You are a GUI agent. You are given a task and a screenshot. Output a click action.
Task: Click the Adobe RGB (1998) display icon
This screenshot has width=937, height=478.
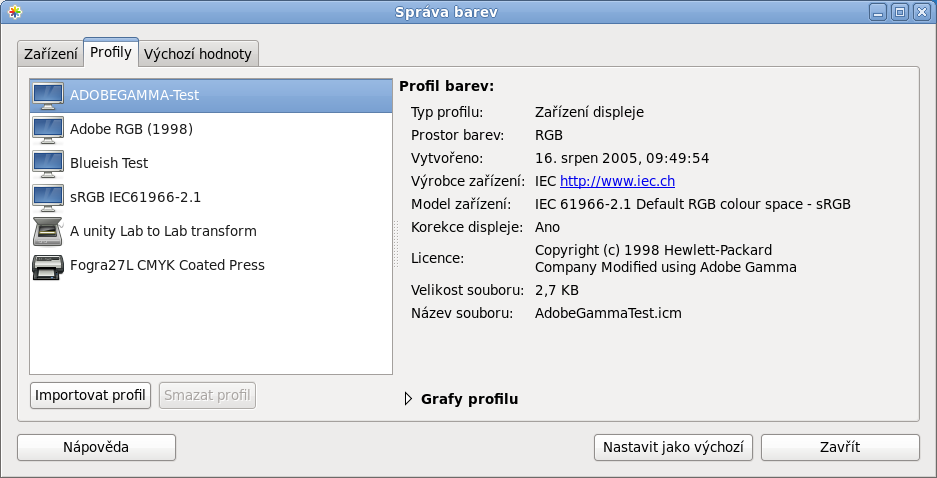point(48,129)
